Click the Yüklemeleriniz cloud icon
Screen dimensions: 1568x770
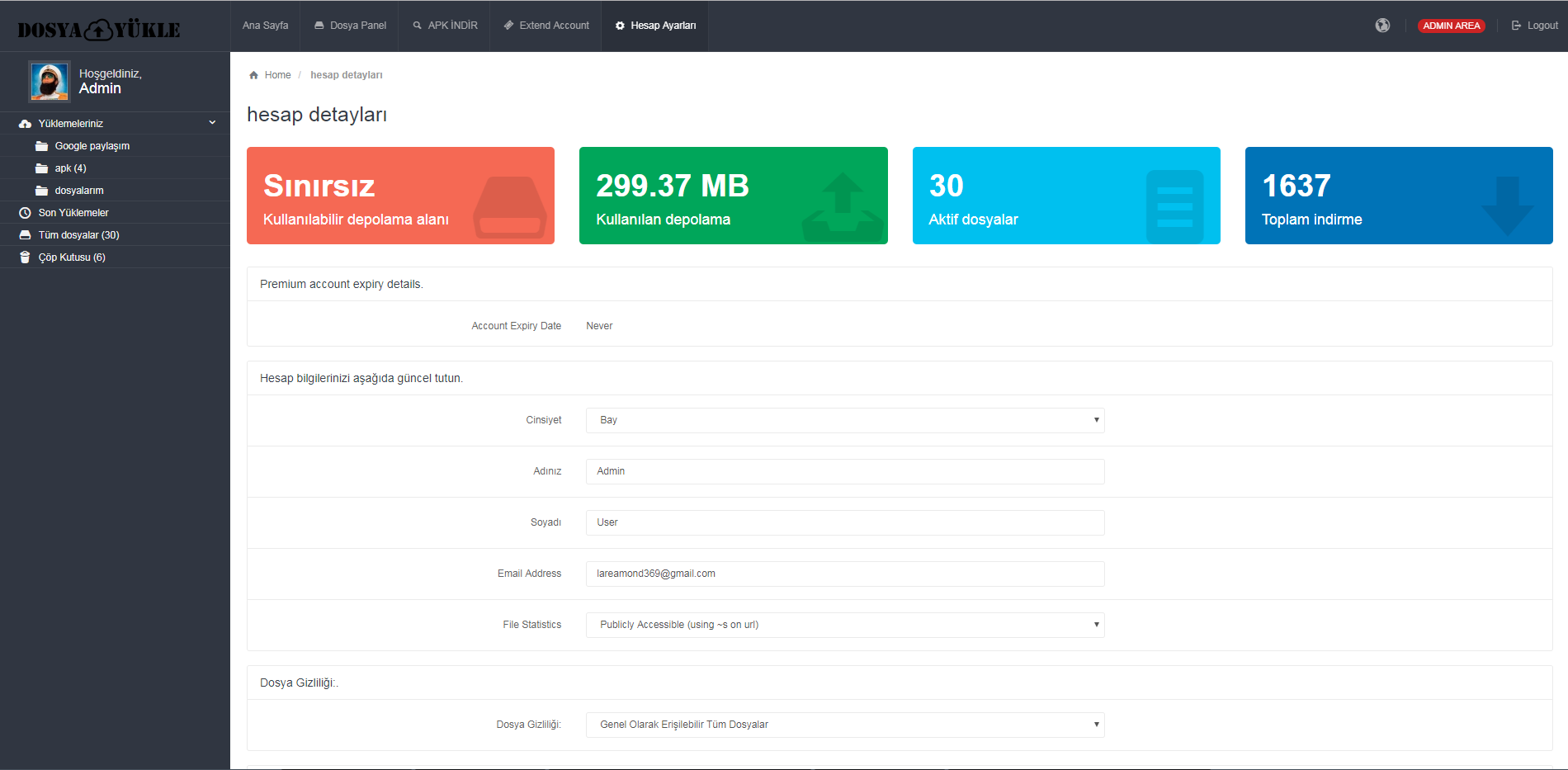pyautogui.click(x=25, y=124)
